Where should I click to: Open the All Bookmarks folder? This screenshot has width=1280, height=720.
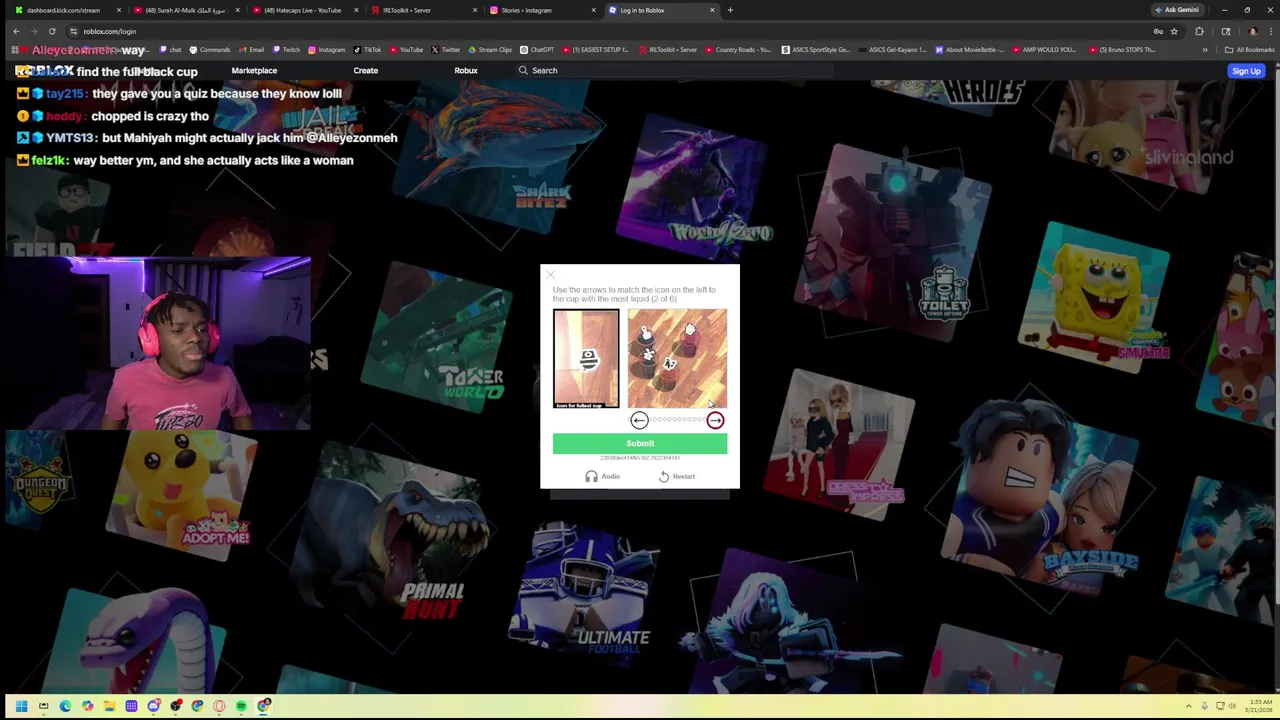coord(1250,50)
